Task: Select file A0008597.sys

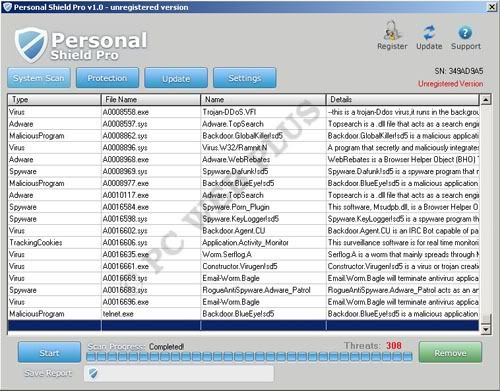Action: click(151, 124)
